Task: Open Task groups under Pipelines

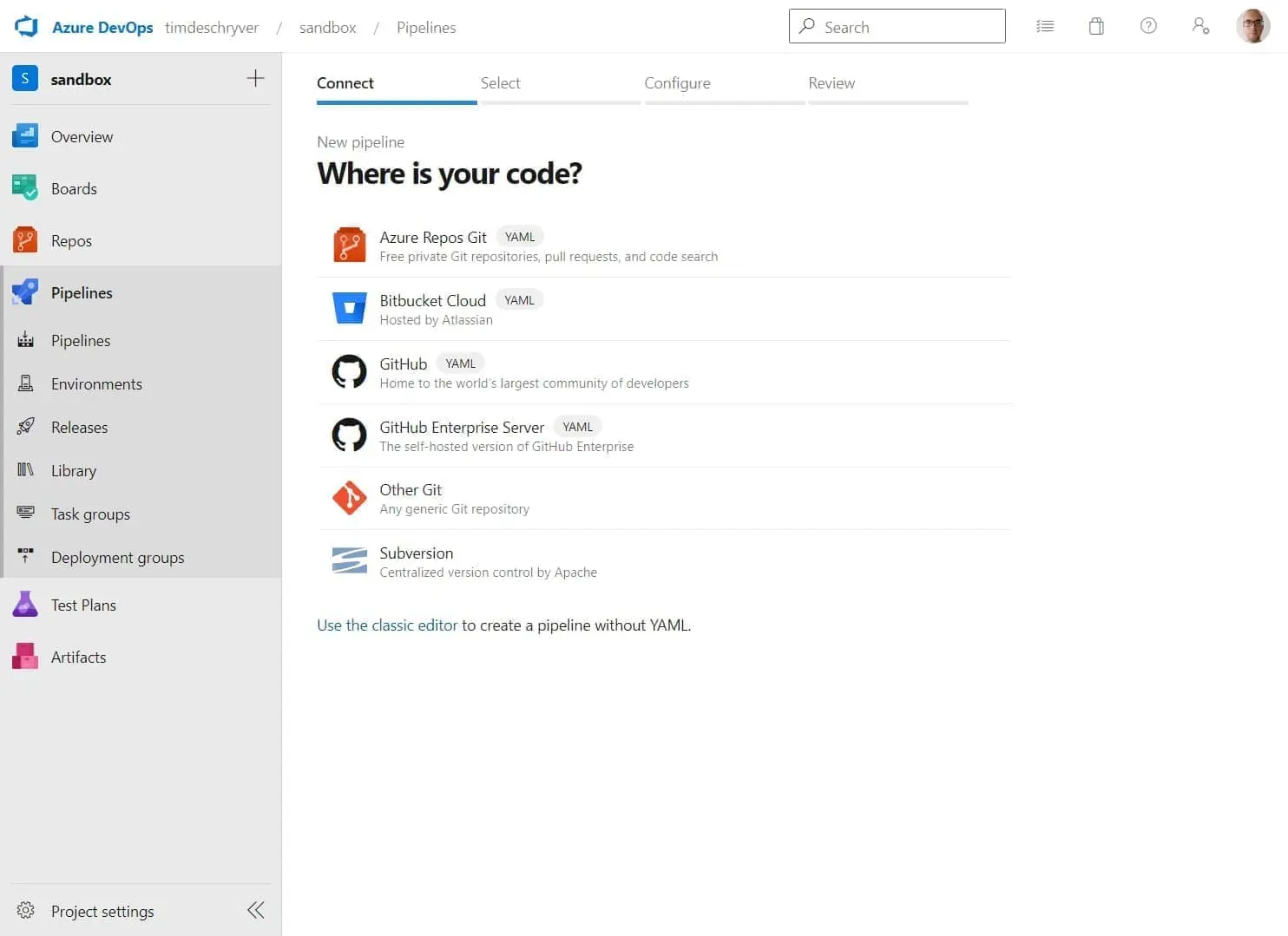Action: click(x=141, y=514)
